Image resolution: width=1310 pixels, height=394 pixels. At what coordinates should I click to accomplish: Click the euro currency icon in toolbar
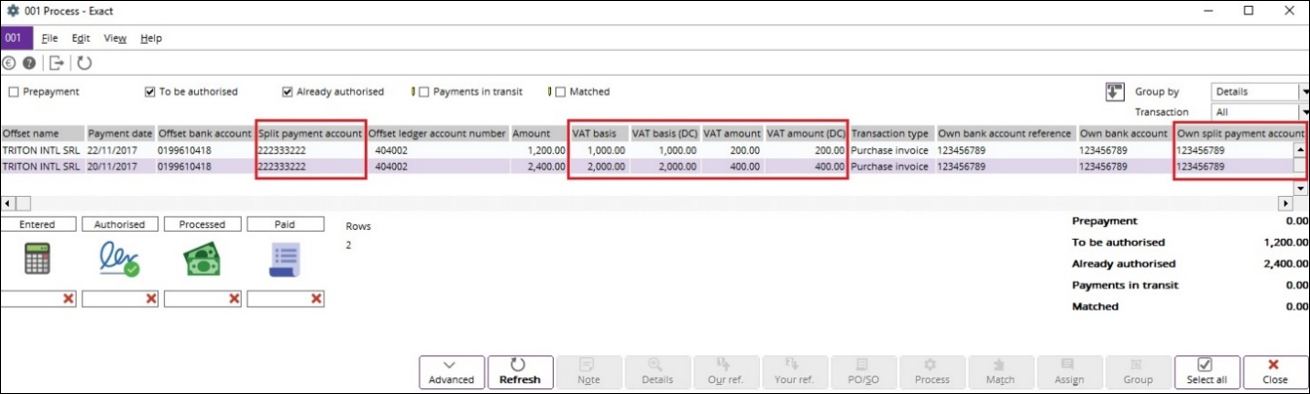click(x=9, y=63)
